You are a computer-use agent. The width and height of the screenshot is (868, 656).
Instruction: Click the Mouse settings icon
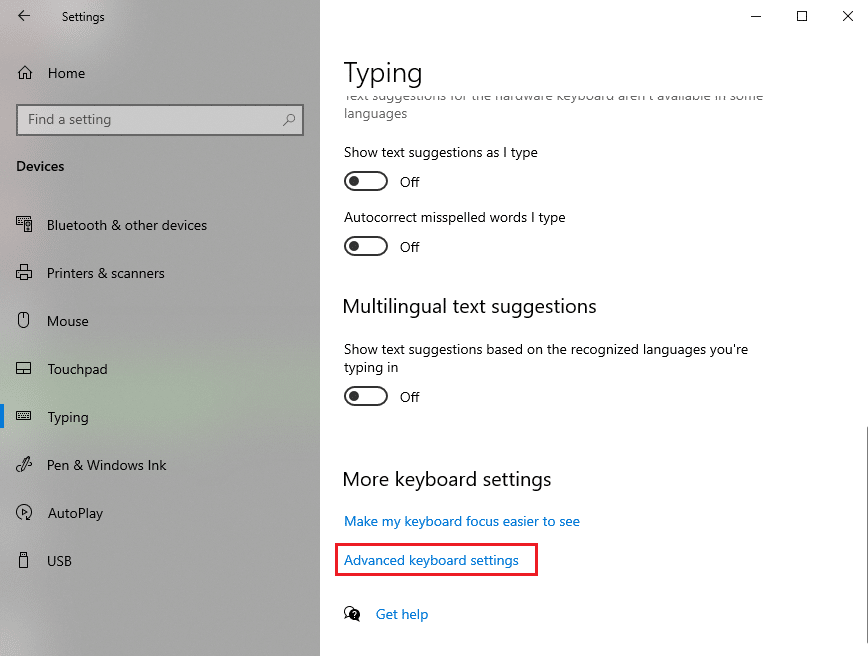click(x=24, y=320)
